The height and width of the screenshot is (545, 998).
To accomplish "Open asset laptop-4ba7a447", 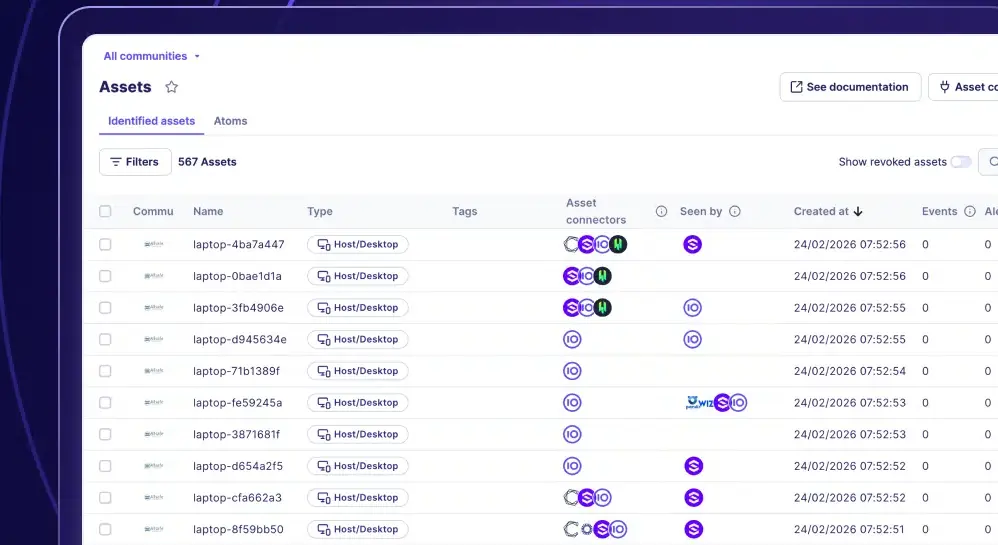I will (239, 244).
